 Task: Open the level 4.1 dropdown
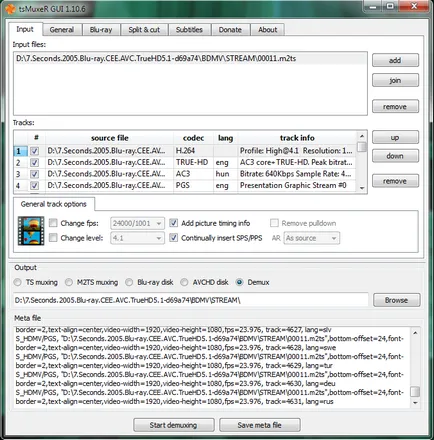point(137,238)
